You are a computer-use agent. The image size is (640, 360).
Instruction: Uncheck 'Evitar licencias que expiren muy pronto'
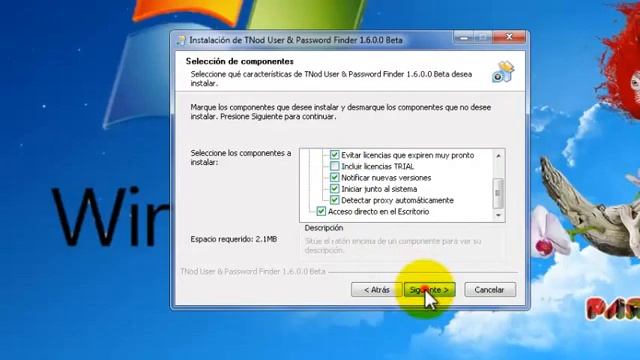click(x=334, y=155)
